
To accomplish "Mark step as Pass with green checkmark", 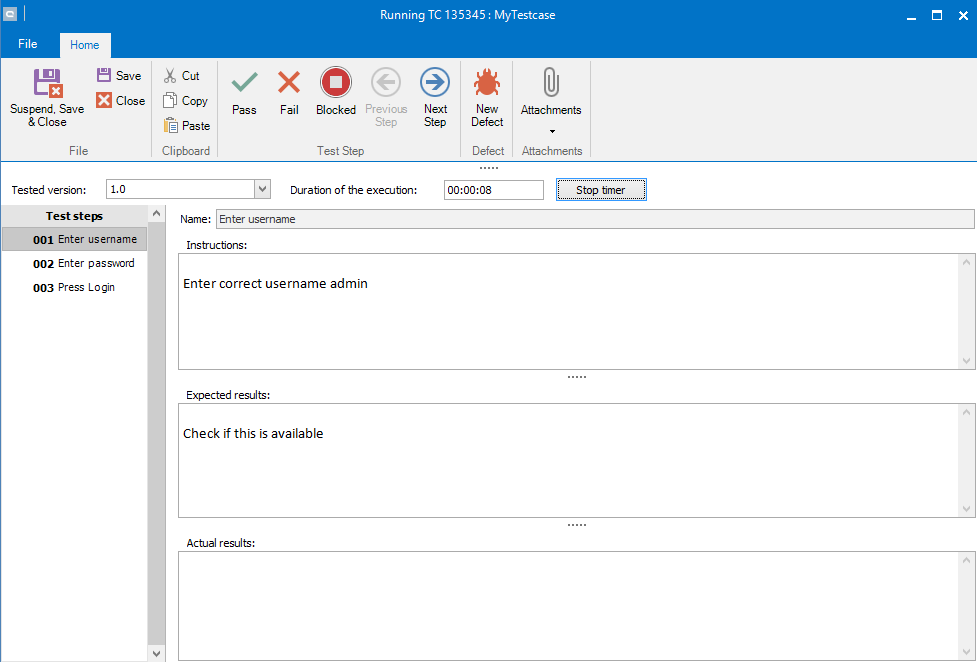I will 244,83.
